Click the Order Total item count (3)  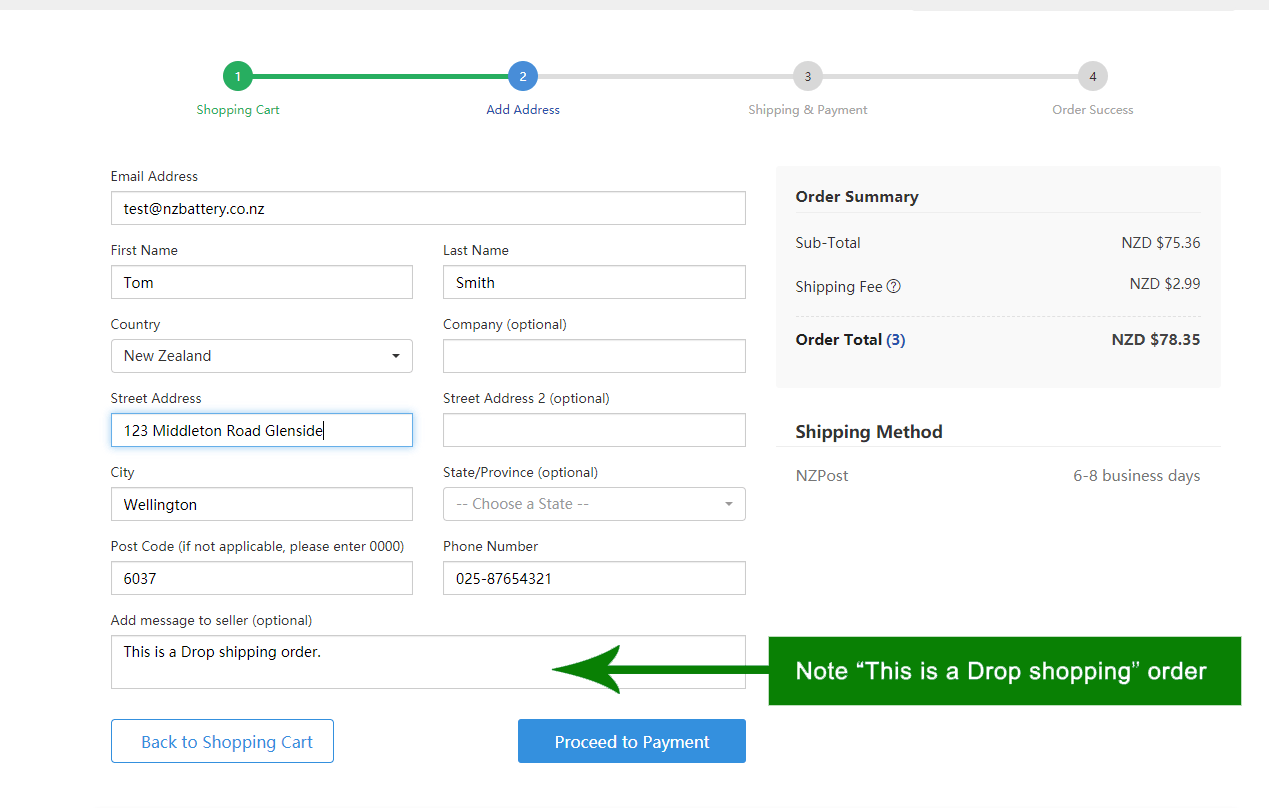(x=896, y=340)
